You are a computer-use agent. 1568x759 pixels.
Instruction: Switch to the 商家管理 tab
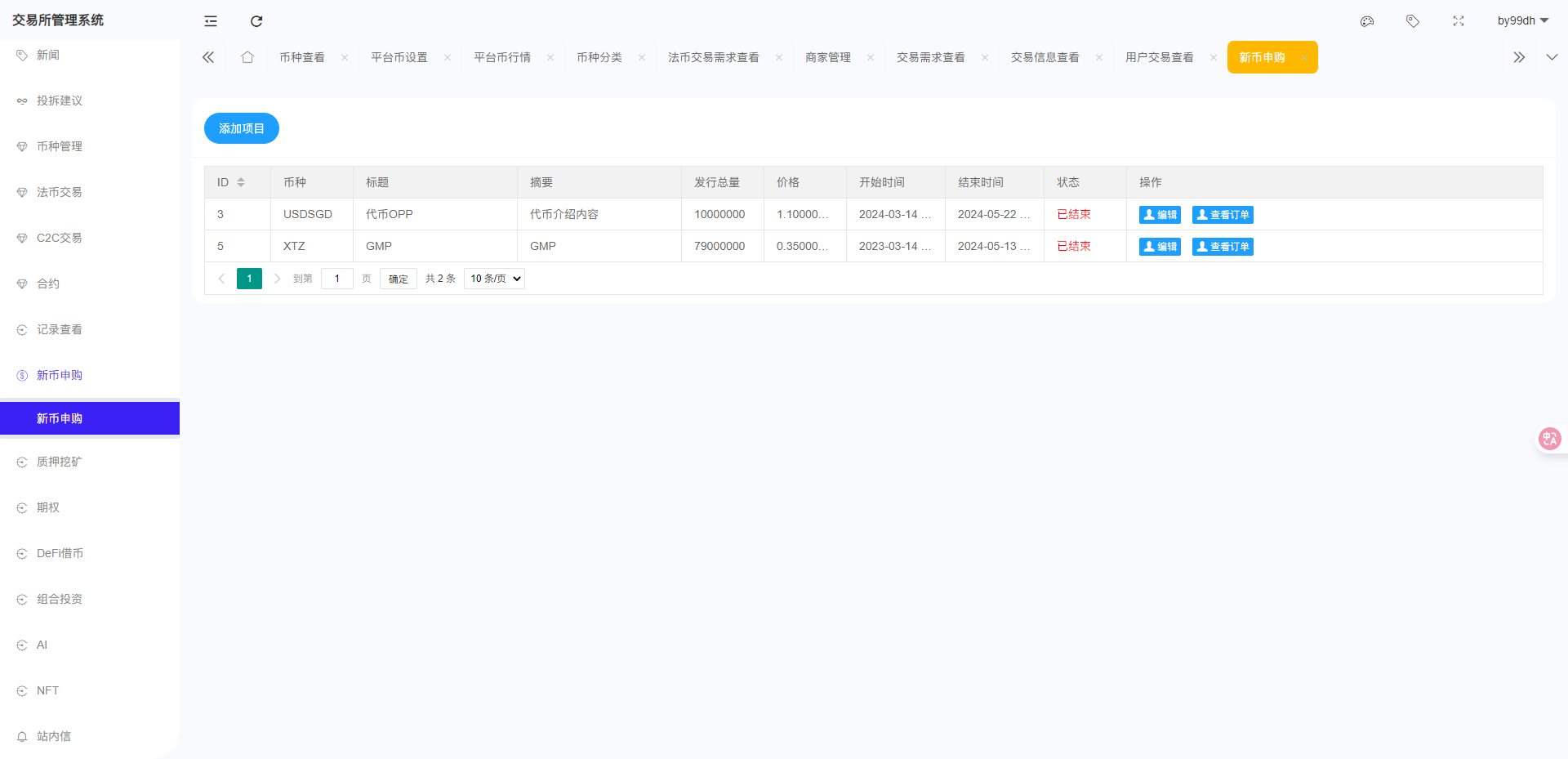(x=828, y=57)
